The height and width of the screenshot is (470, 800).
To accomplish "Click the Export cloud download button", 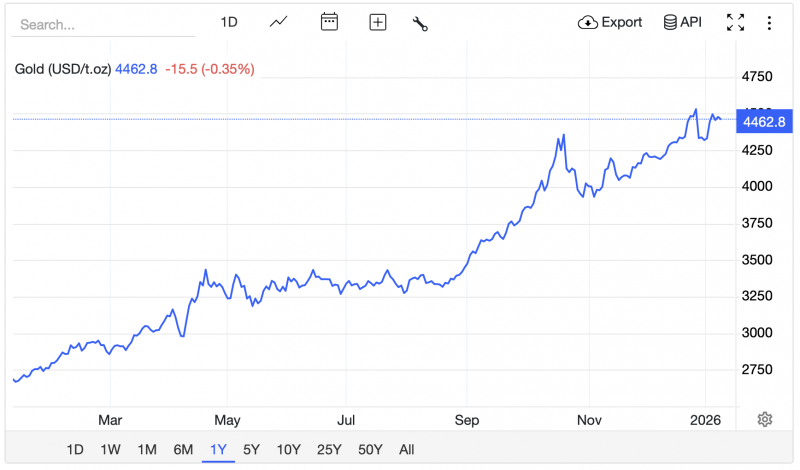I will [610, 22].
